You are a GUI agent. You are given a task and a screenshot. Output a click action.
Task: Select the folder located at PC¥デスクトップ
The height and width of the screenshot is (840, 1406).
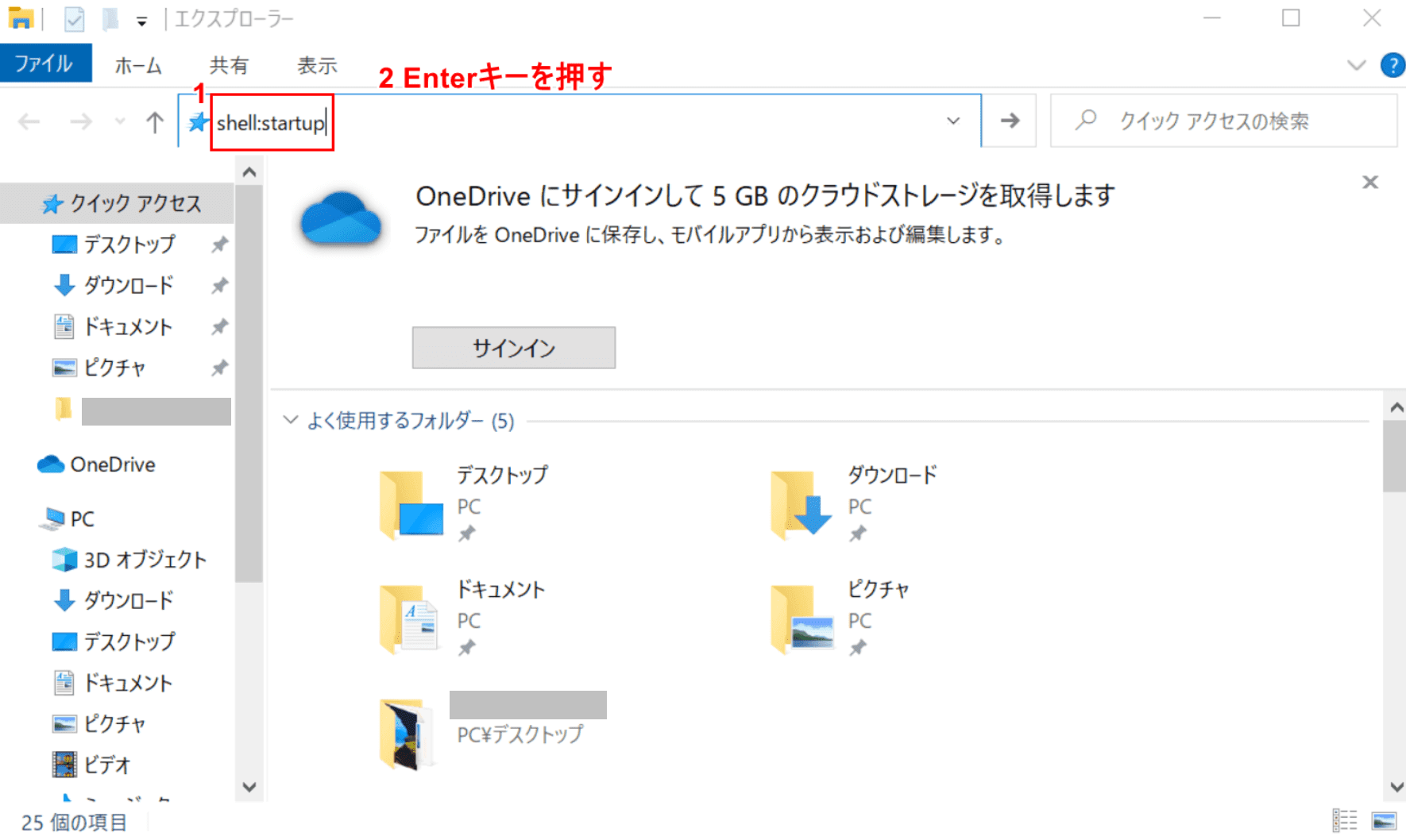pyautogui.click(x=492, y=732)
